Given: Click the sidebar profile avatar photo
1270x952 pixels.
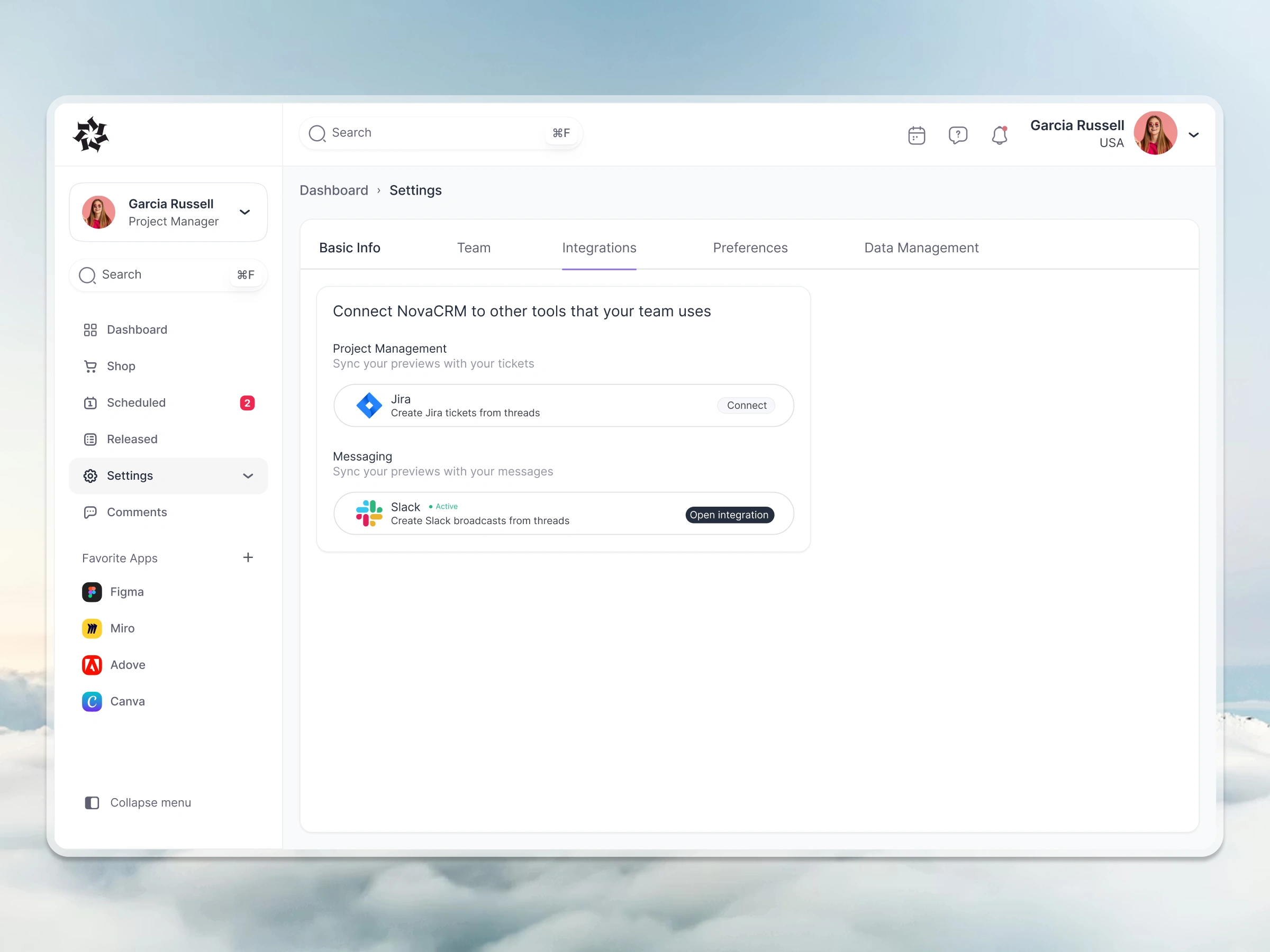Looking at the screenshot, I should pyautogui.click(x=99, y=212).
